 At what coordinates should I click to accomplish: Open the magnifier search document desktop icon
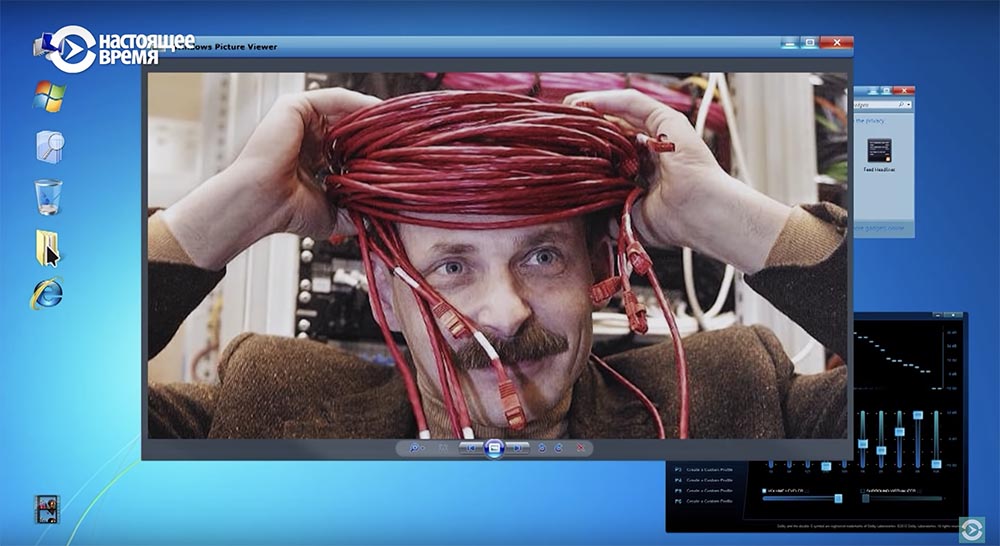(50, 147)
